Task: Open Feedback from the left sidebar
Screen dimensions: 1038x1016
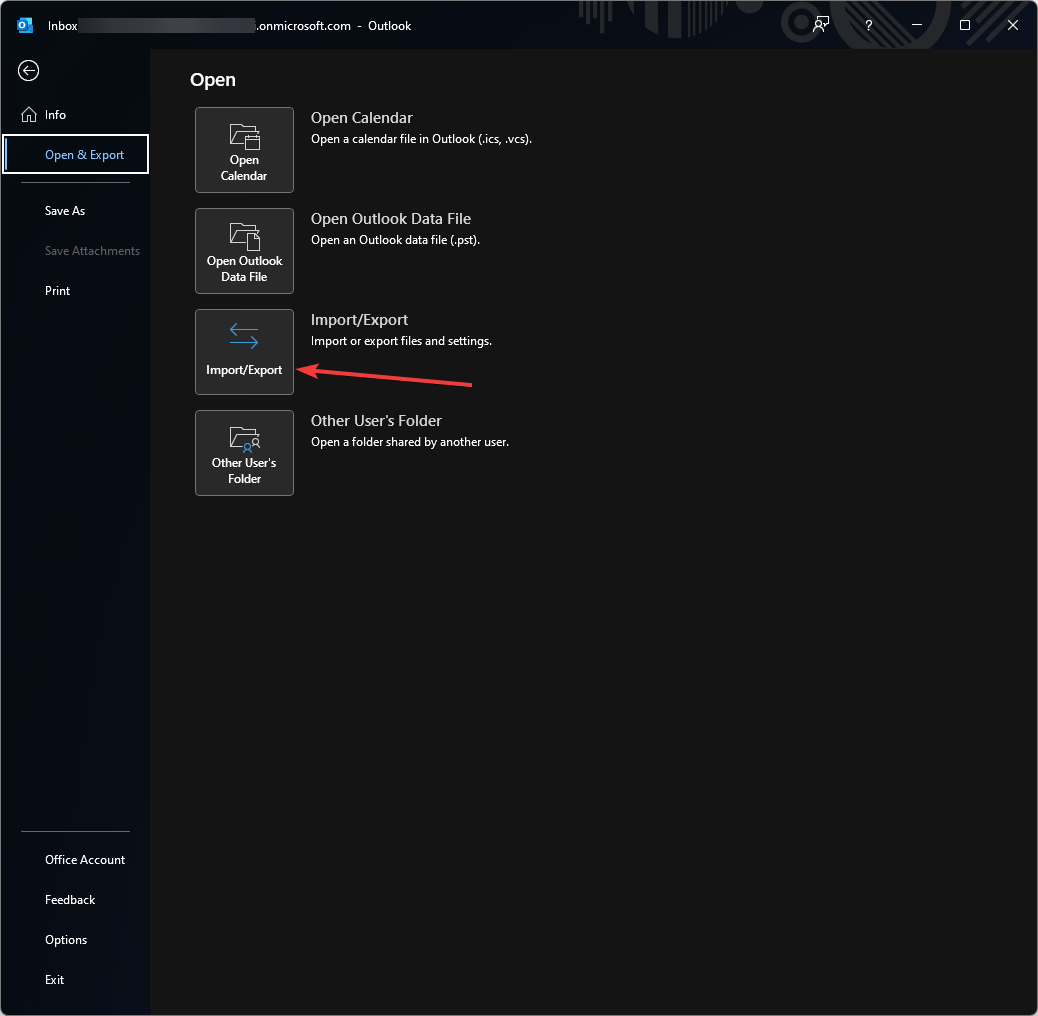Action: pos(70,900)
